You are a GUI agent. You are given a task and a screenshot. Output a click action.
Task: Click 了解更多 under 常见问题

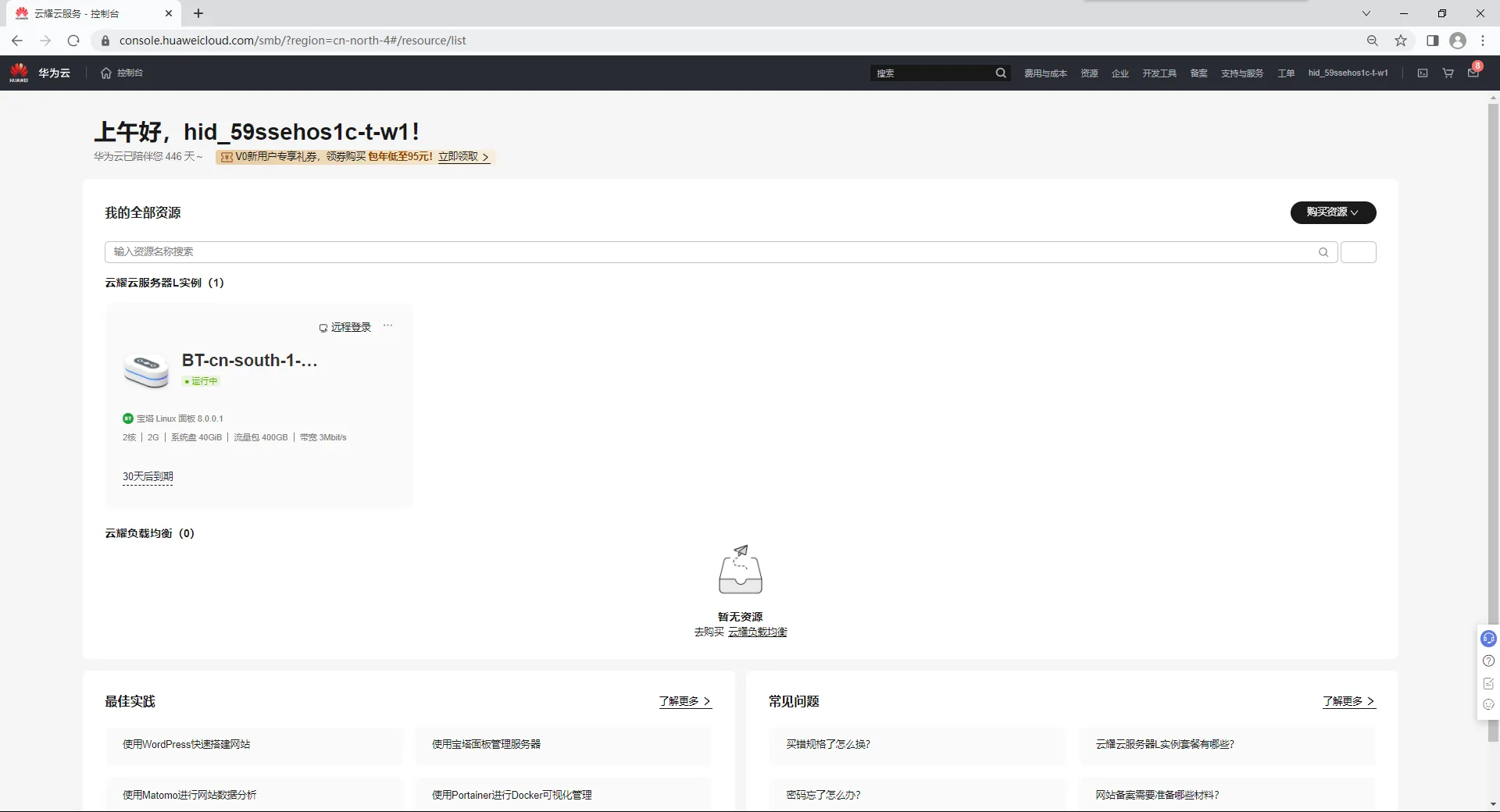(1349, 701)
